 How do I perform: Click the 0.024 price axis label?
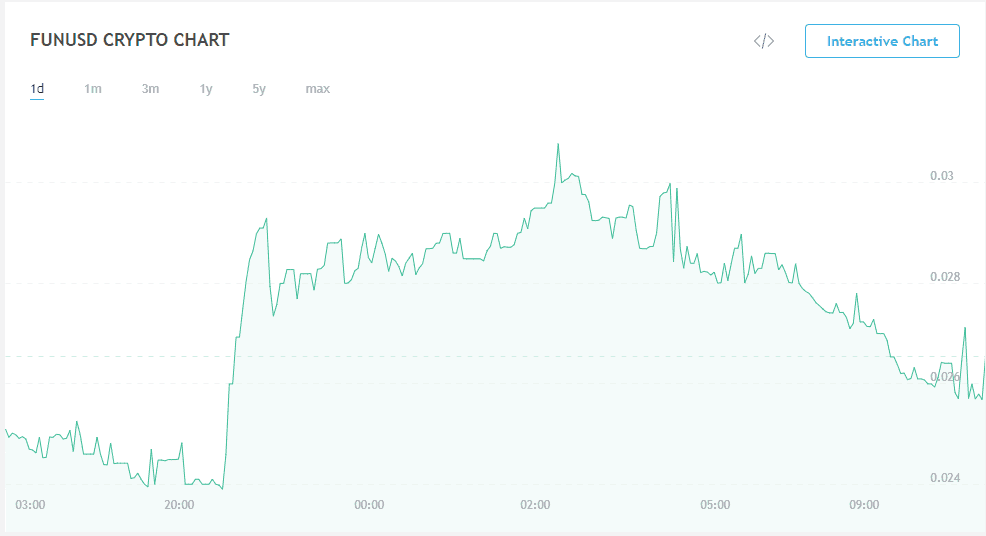click(945, 477)
